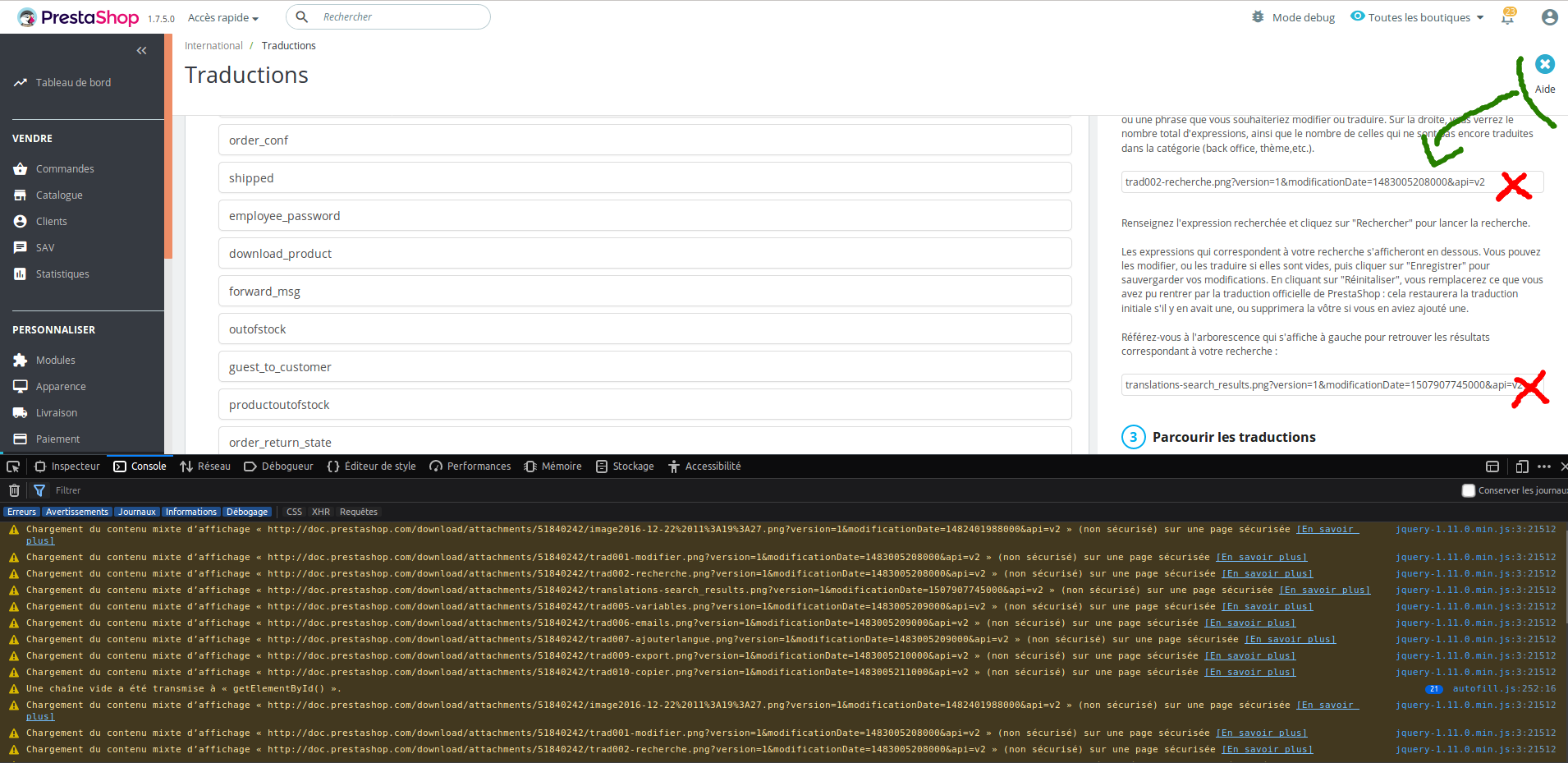Click the console funnel filter icon

pos(39,490)
